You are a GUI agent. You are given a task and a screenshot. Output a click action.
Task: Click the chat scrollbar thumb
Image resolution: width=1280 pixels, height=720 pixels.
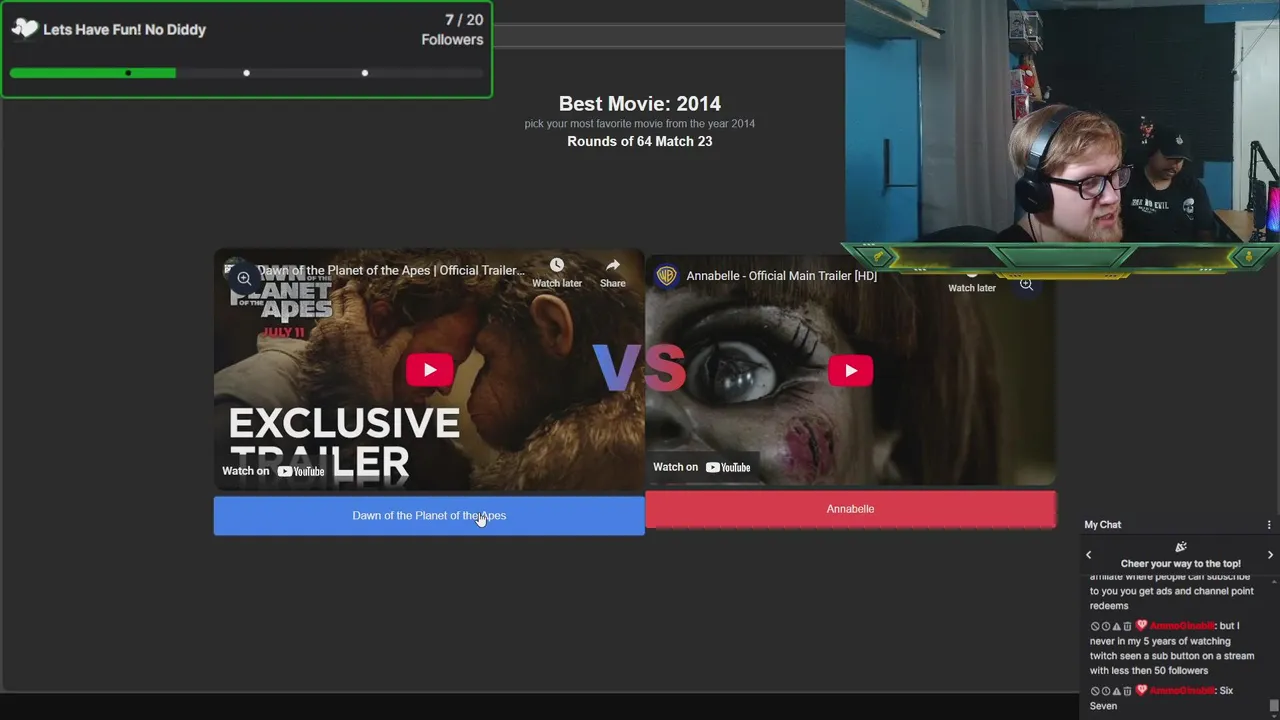coord(1273,706)
